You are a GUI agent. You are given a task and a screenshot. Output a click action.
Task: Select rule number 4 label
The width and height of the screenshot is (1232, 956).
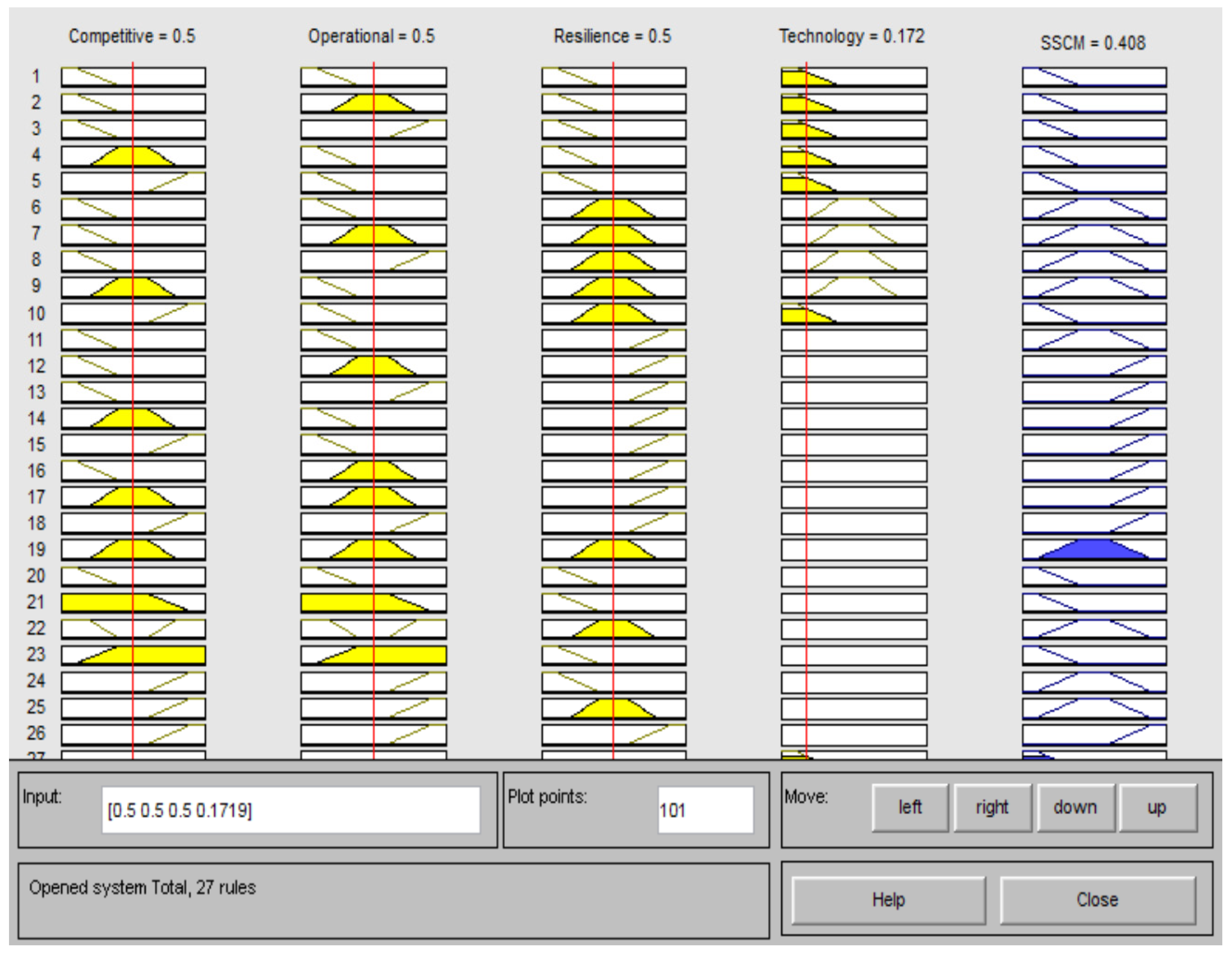[36, 154]
